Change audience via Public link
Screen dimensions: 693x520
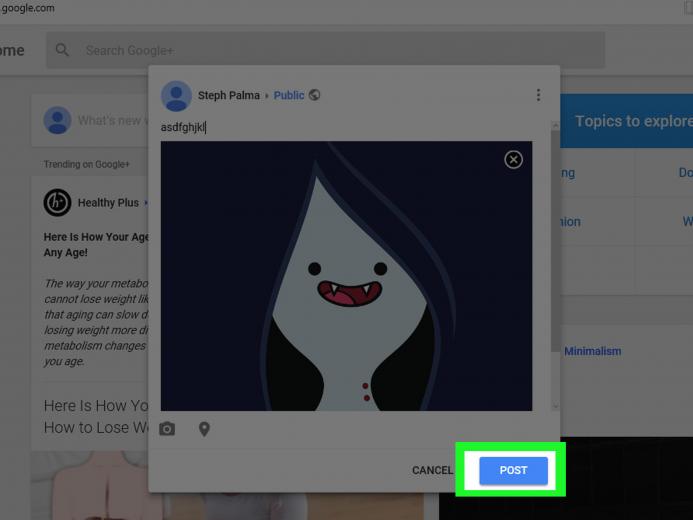(x=289, y=95)
